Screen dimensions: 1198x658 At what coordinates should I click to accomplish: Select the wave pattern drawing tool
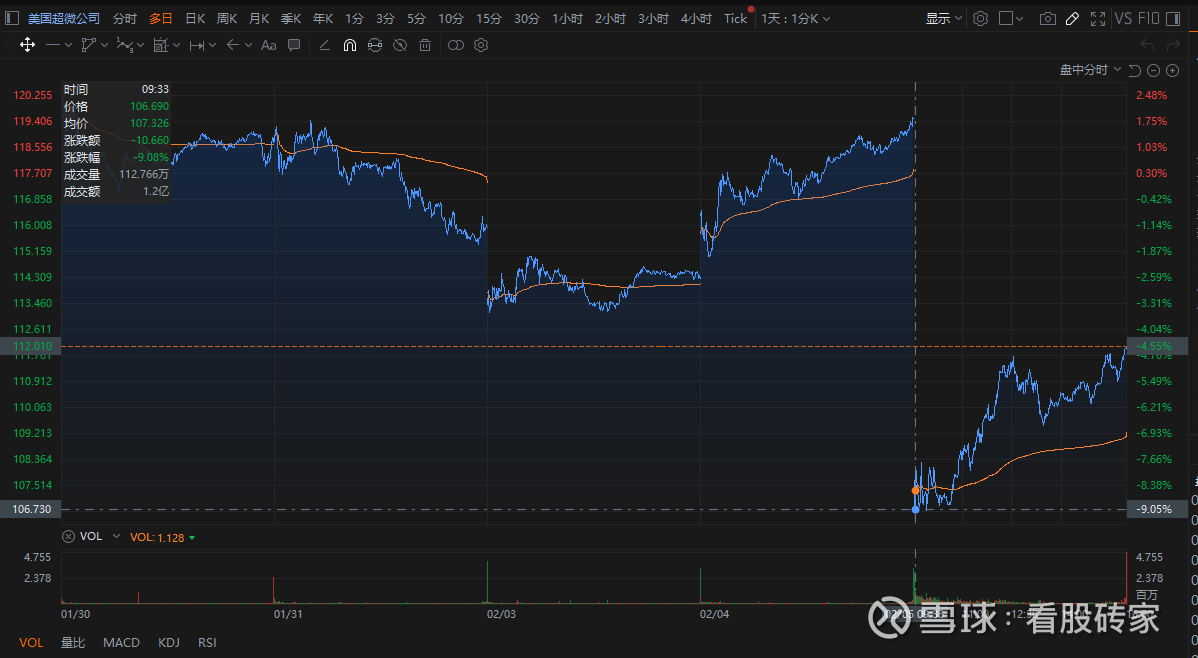point(125,45)
